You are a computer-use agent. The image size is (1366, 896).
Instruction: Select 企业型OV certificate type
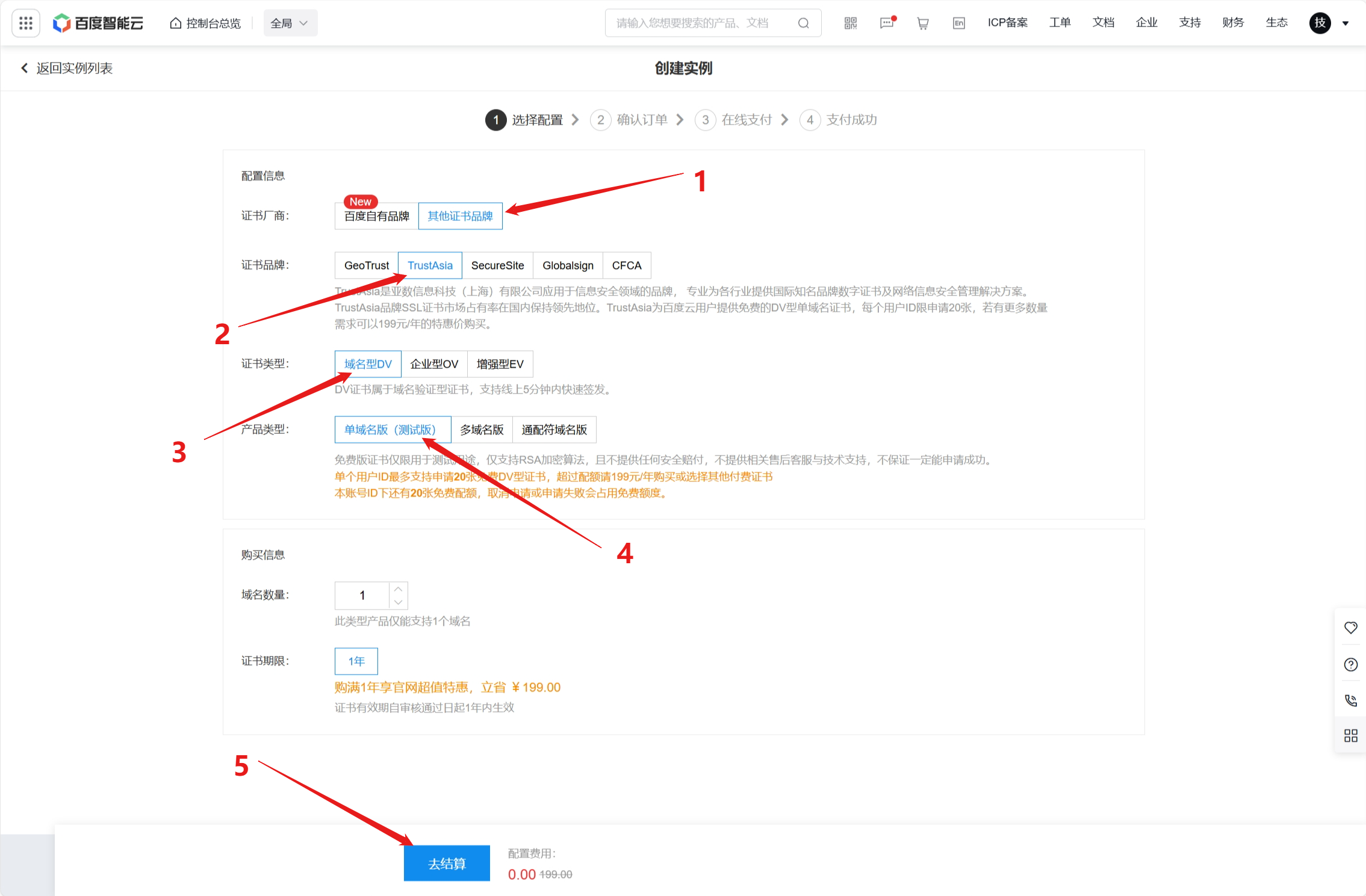coord(434,364)
